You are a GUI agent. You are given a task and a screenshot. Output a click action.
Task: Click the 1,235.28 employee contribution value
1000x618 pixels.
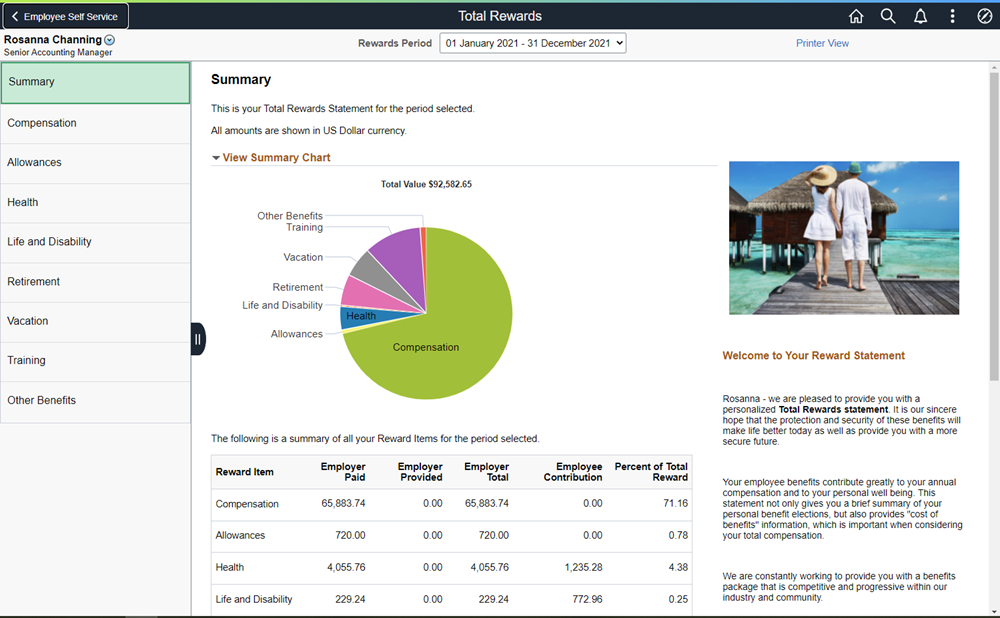point(583,568)
